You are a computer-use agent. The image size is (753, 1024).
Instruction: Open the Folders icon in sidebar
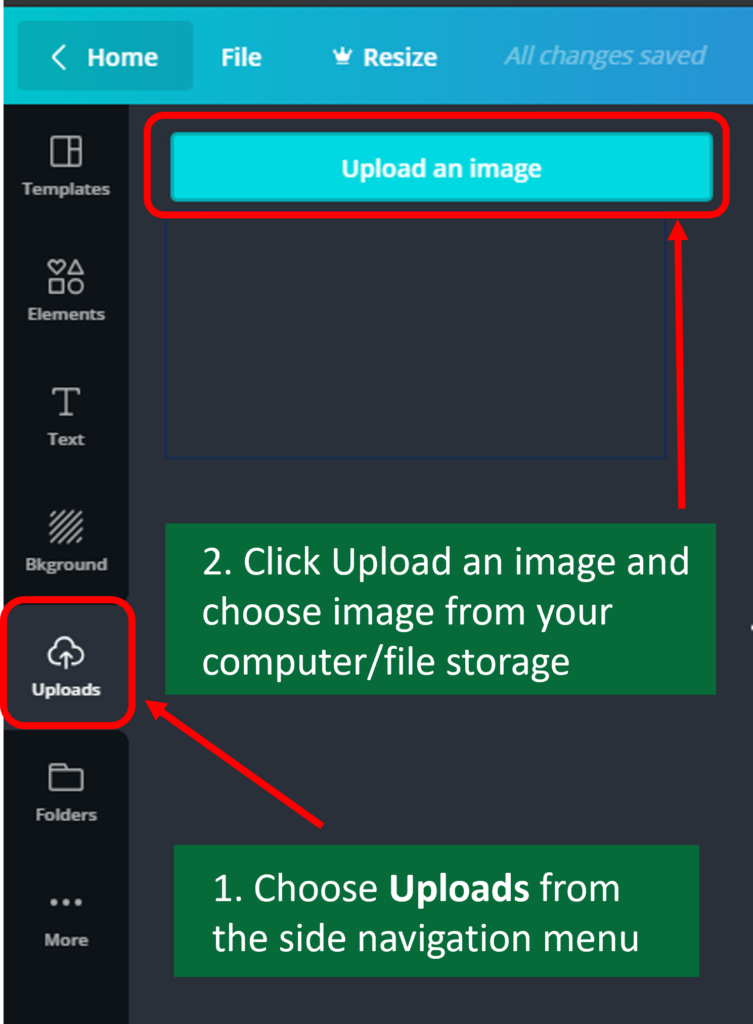66,777
